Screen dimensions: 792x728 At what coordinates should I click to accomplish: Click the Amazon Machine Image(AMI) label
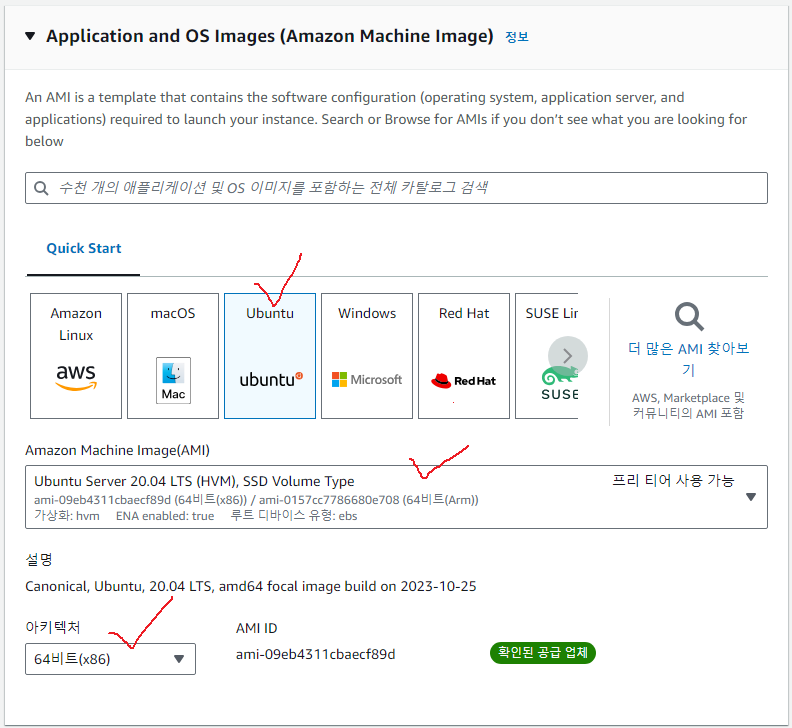117,450
